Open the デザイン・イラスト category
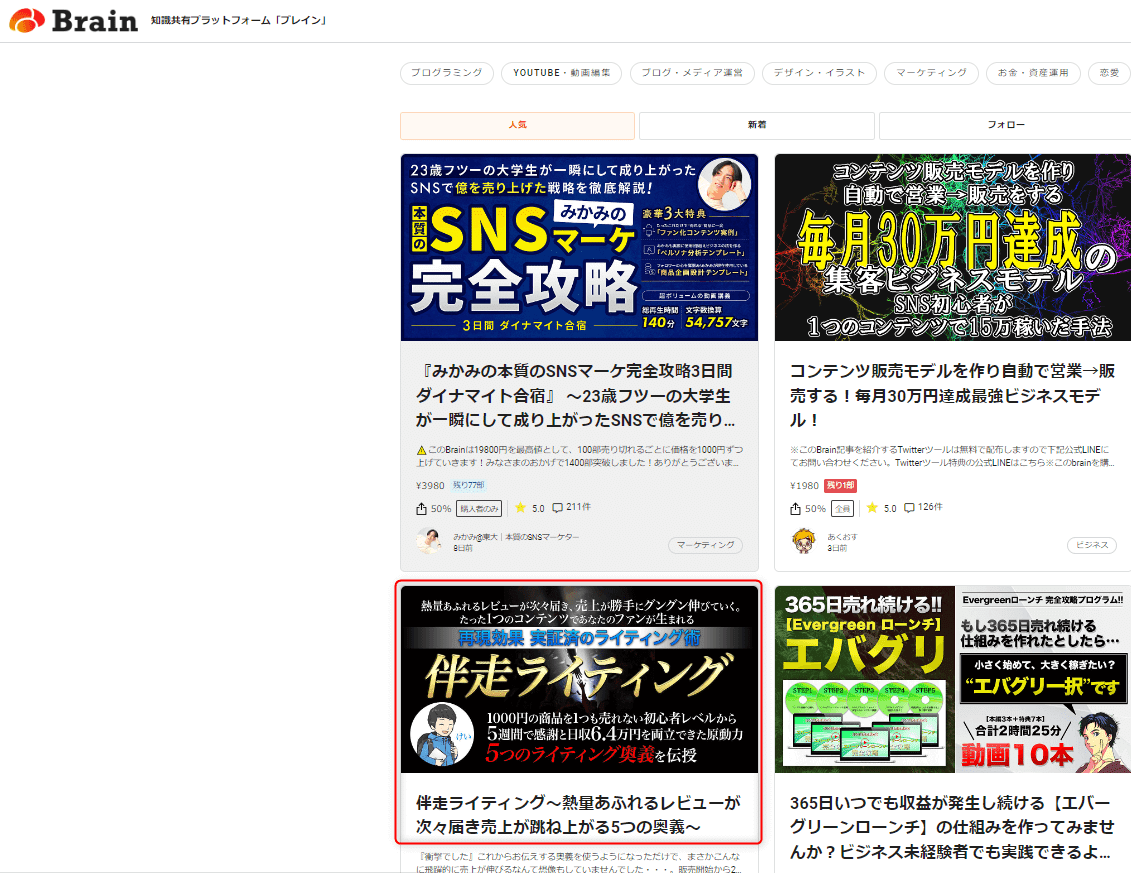The image size is (1131, 873). [819, 73]
